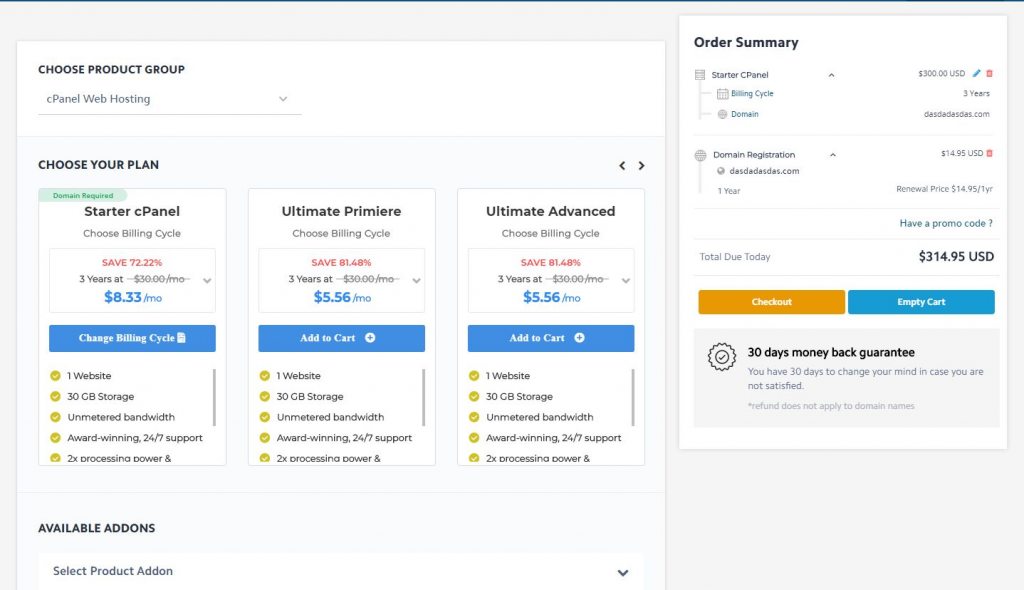This screenshot has width=1024, height=590.
Task: Click the calendar icon beside Billing Cycle
Action: (722, 94)
